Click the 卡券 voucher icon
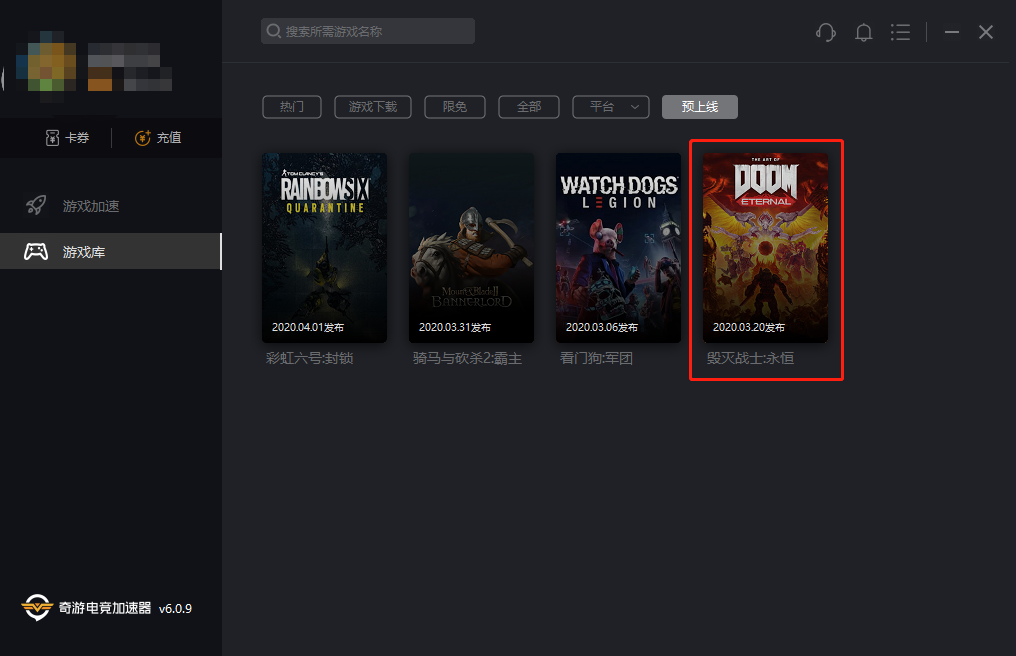The image size is (1016, 656). pyautogui.click(x=52, y=137)
